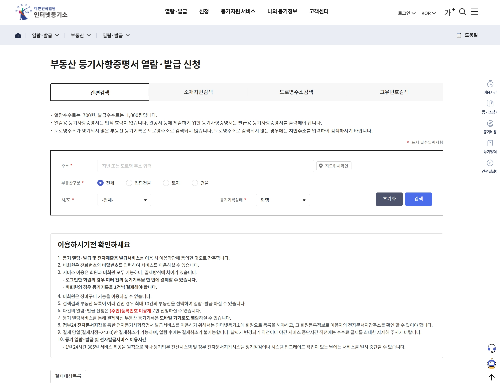Screen dimensions: 500x386
Task: Select the 전체 radio button
Action: pyautogui.click(x=100, y=183)
